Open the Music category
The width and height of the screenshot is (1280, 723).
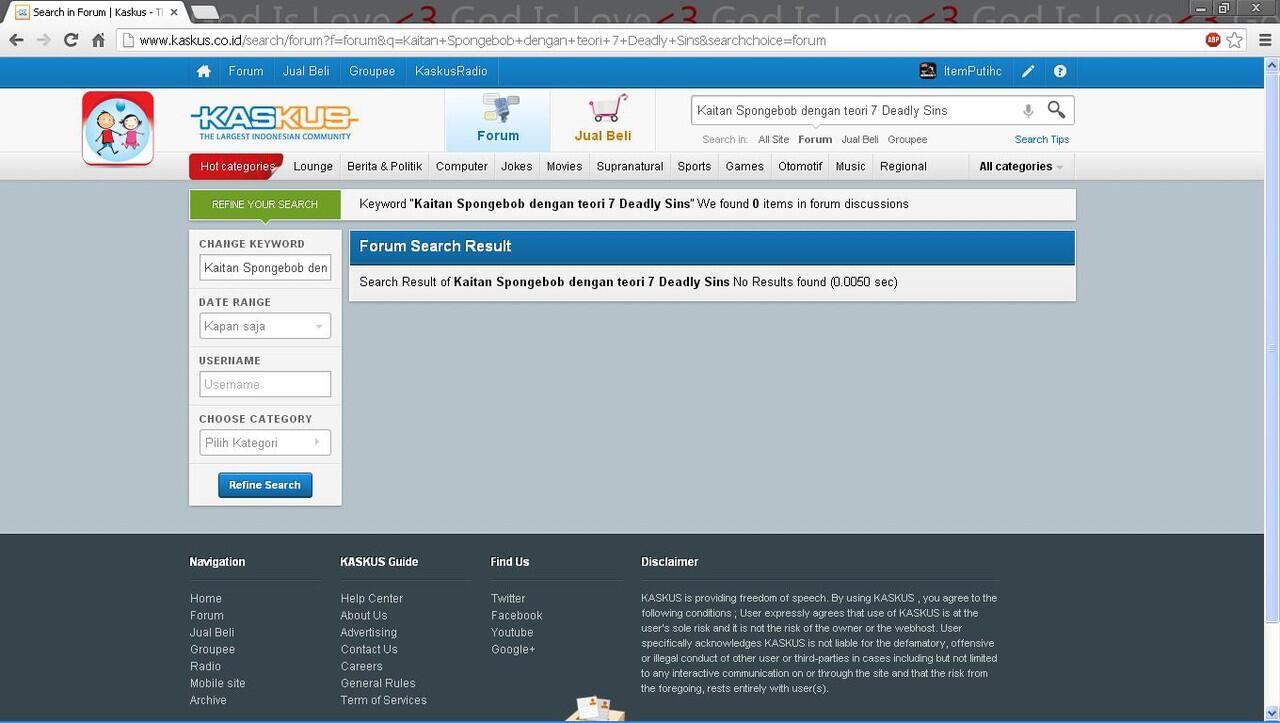click(x=851, y=166)
